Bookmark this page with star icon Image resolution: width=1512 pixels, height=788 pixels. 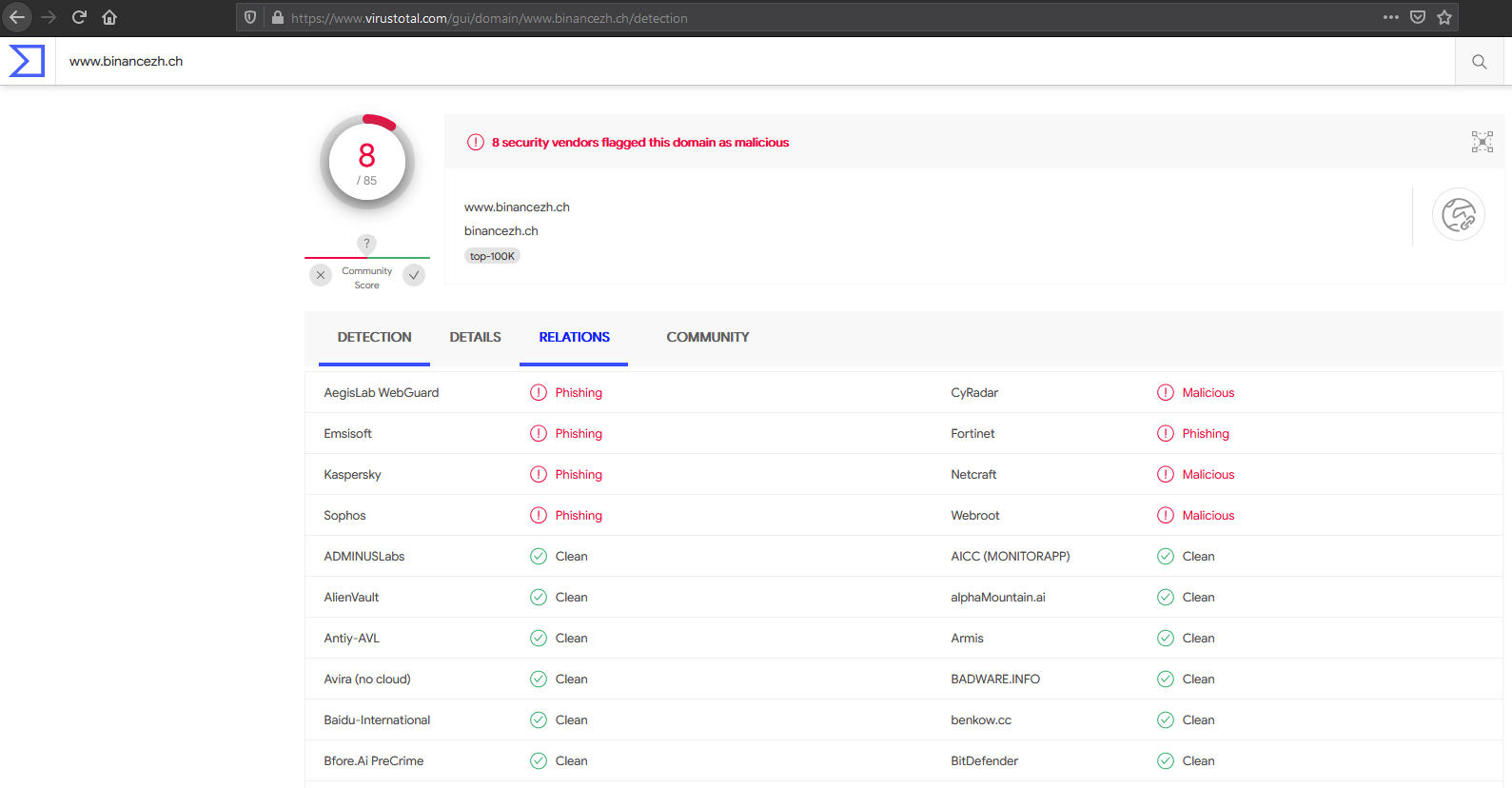(x=1444, y=17)
